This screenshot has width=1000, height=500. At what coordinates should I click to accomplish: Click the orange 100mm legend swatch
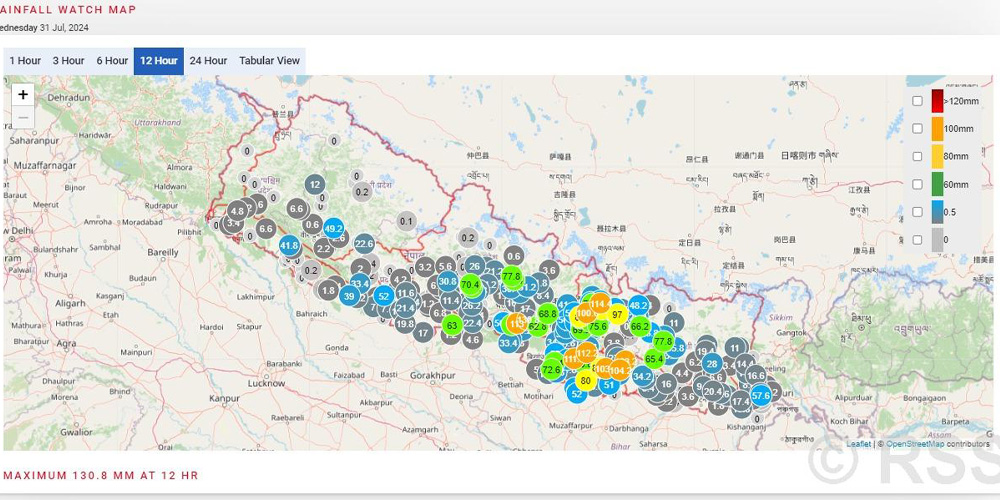pos(938,128)
